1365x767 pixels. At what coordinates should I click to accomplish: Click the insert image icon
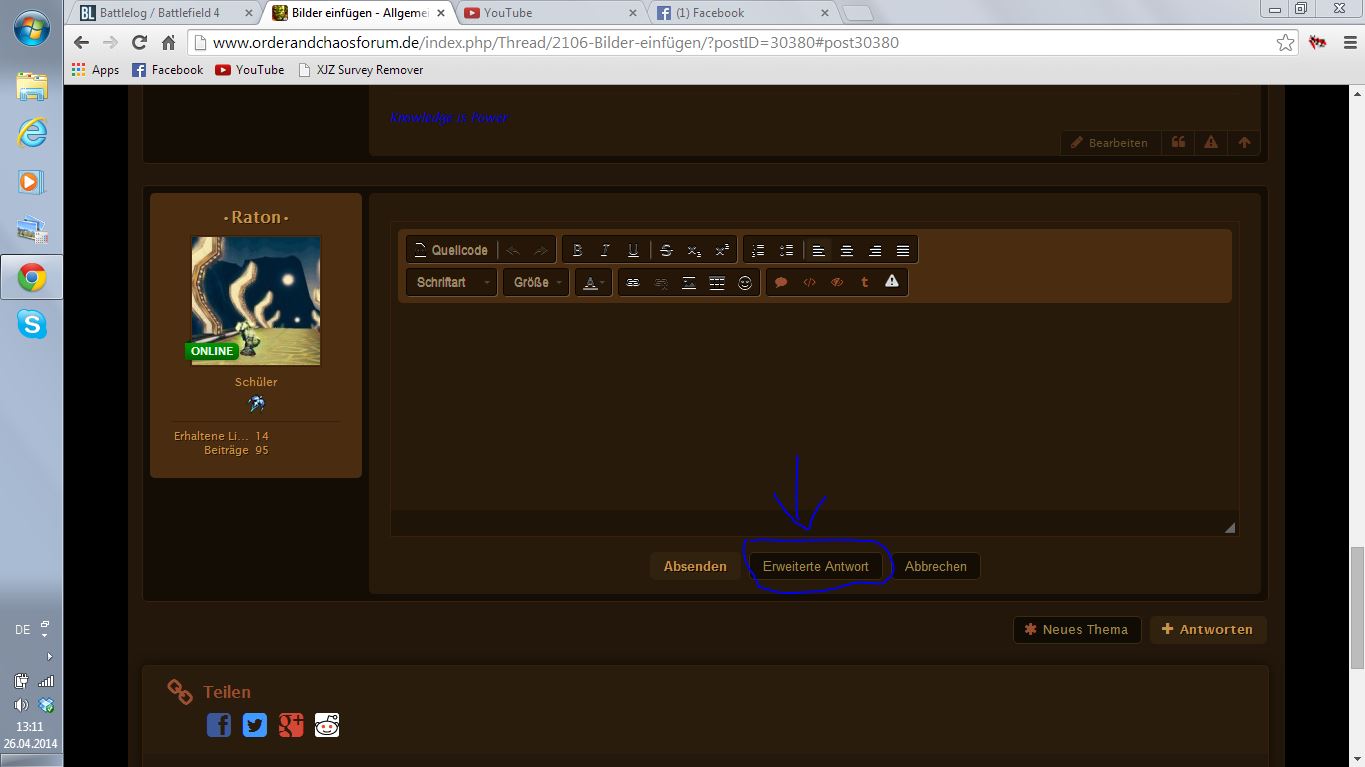tap(689, 283)
